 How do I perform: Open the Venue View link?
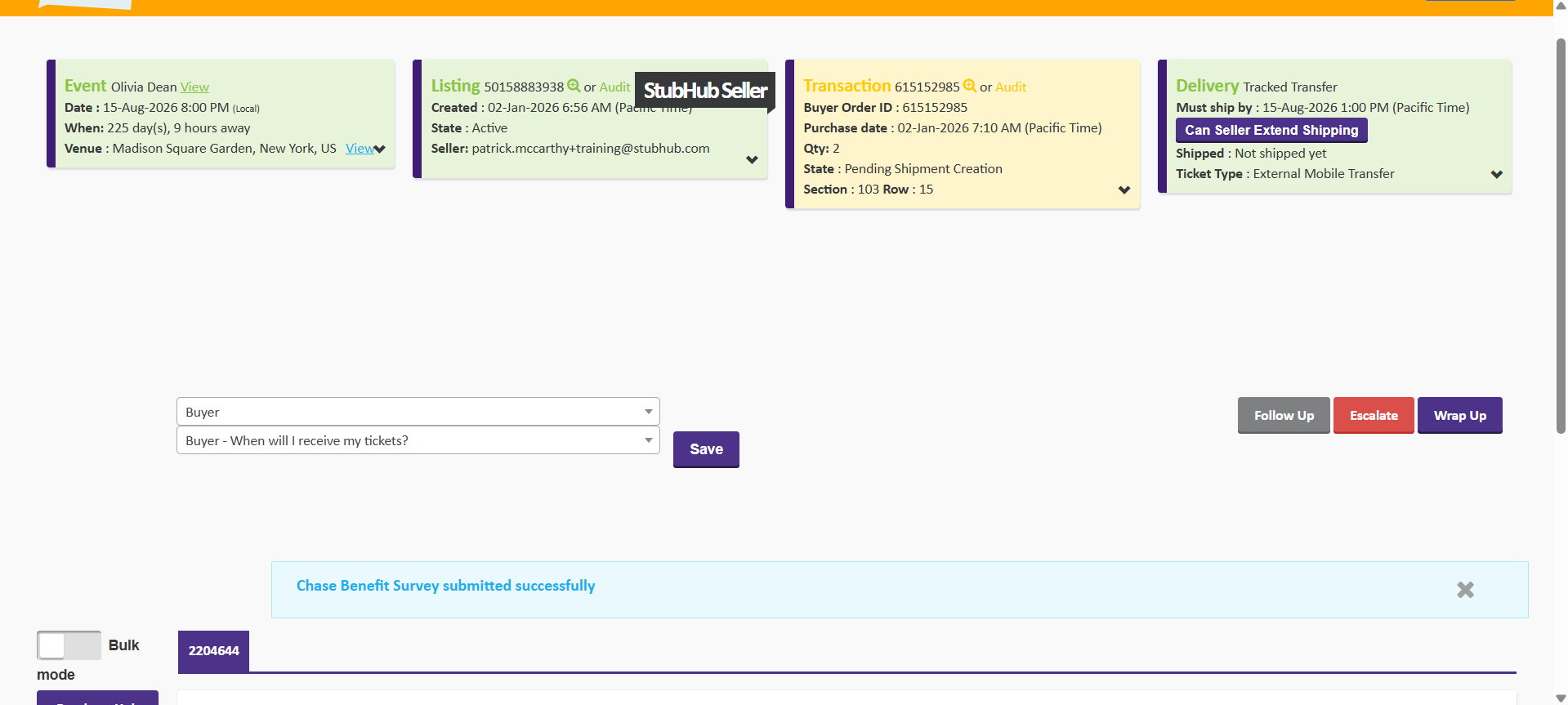pos(359,149)
